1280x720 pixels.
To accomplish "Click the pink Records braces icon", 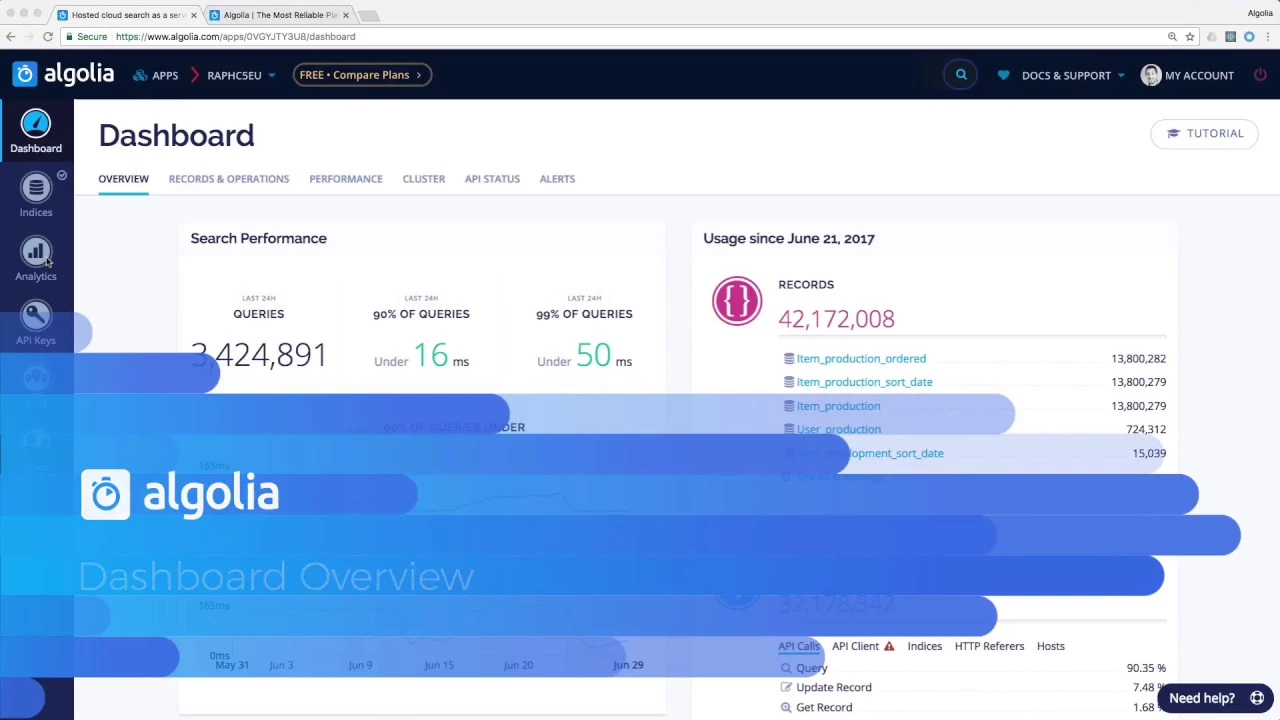I will [x=737, y=301].
